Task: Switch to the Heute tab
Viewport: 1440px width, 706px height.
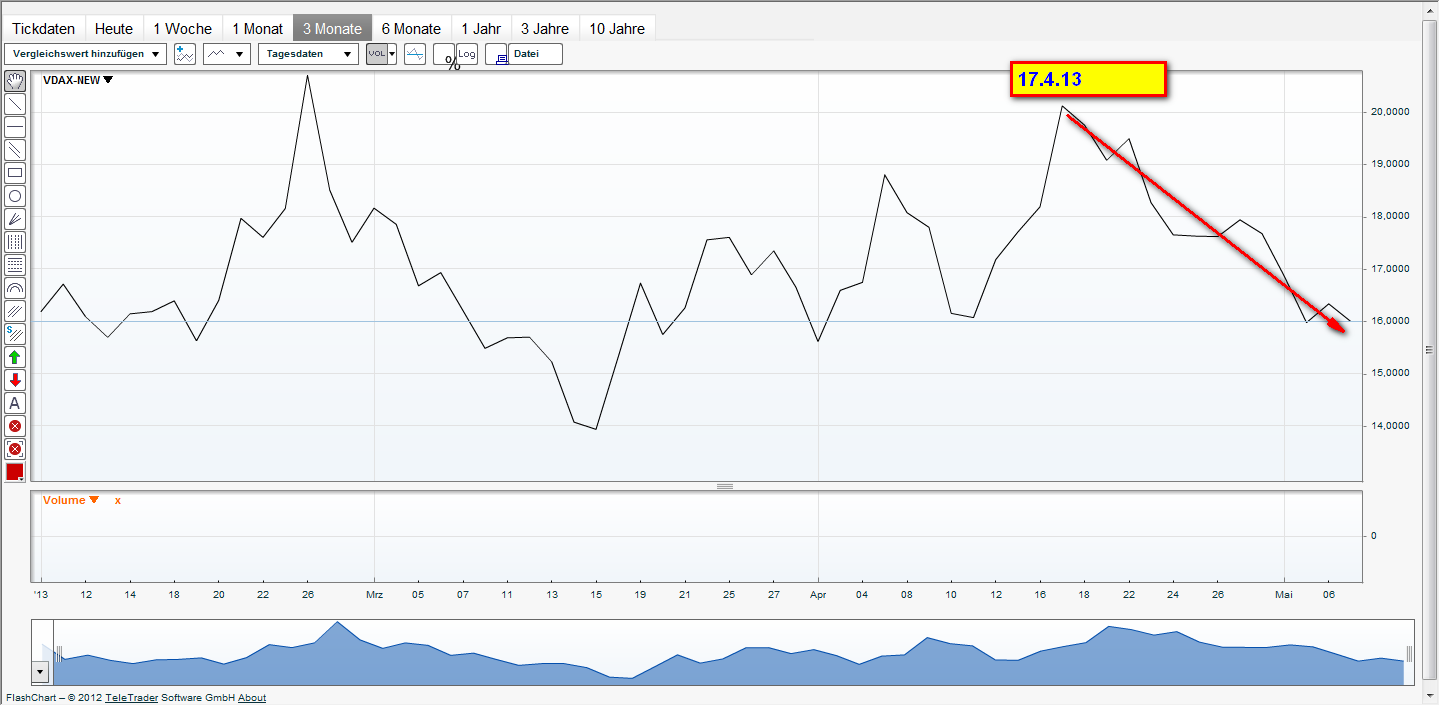Action: (114, 29)
